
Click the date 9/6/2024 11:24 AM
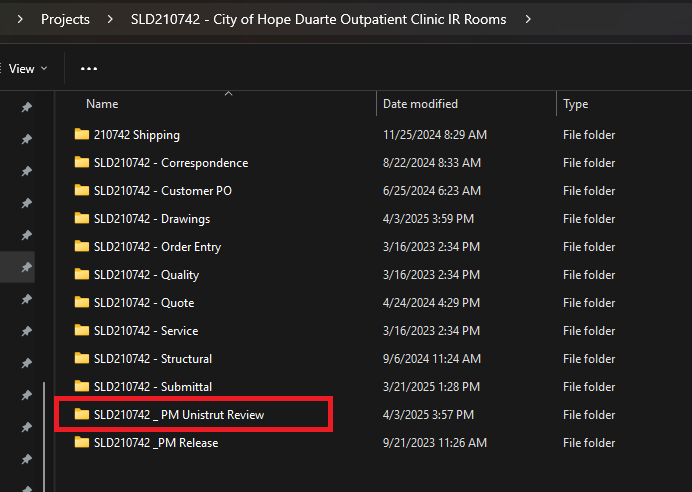point(432,359)
